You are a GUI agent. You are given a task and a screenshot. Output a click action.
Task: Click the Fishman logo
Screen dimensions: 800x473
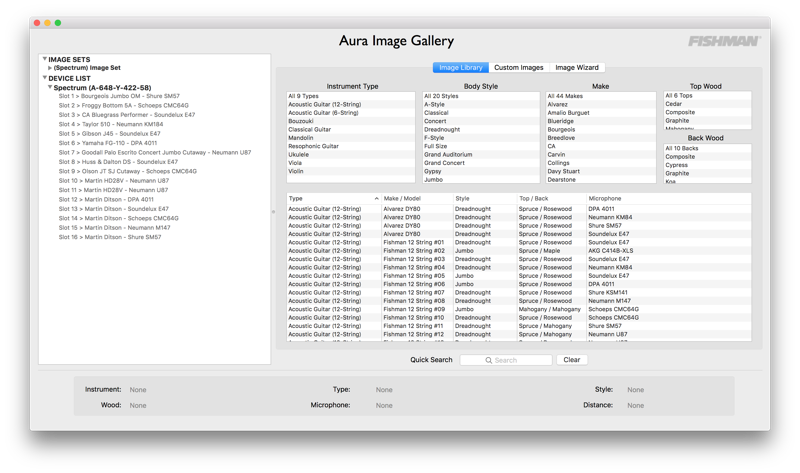[x=724, y=41]
